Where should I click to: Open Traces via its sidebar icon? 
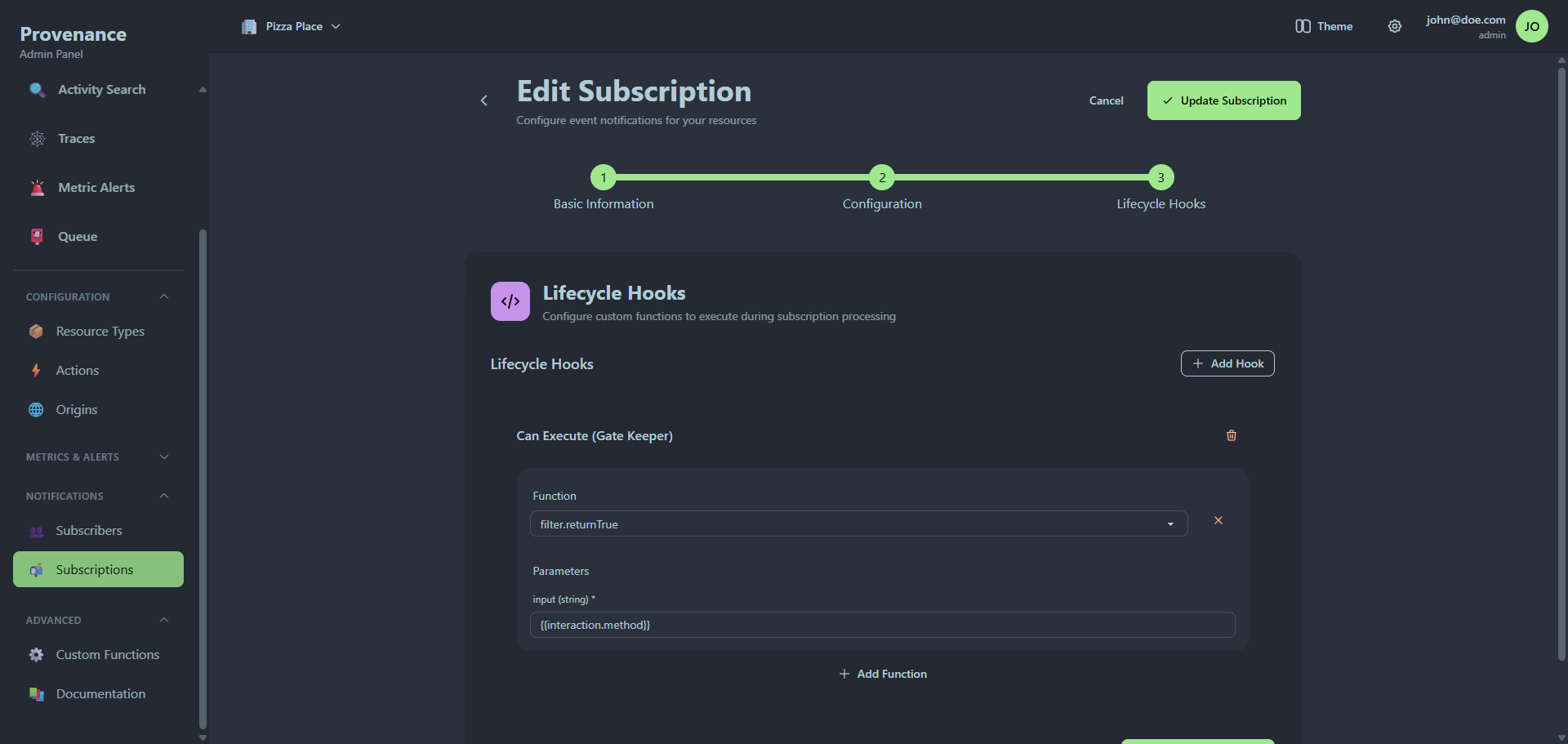[x=37, y=139]
